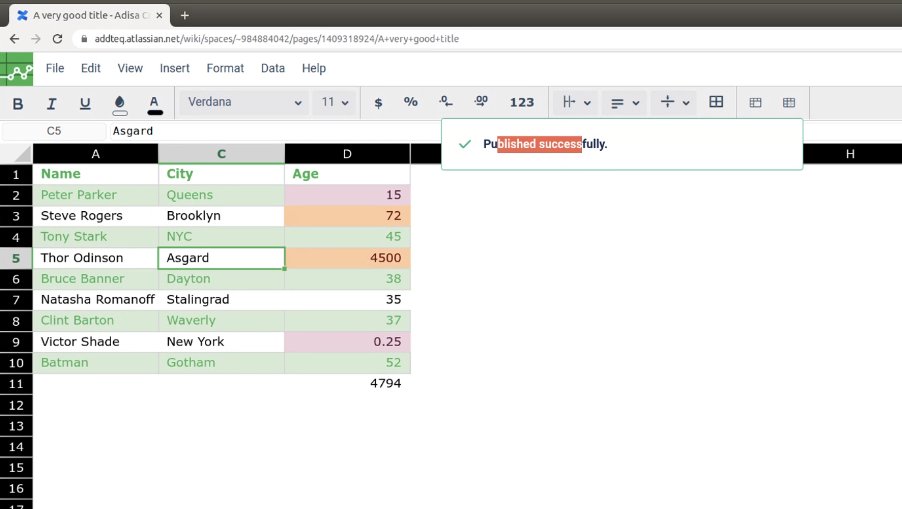Expand the horizontal text alignment dropdown
Image resolution: width=902 pixels, height=509 pixels.
[625, 102]
